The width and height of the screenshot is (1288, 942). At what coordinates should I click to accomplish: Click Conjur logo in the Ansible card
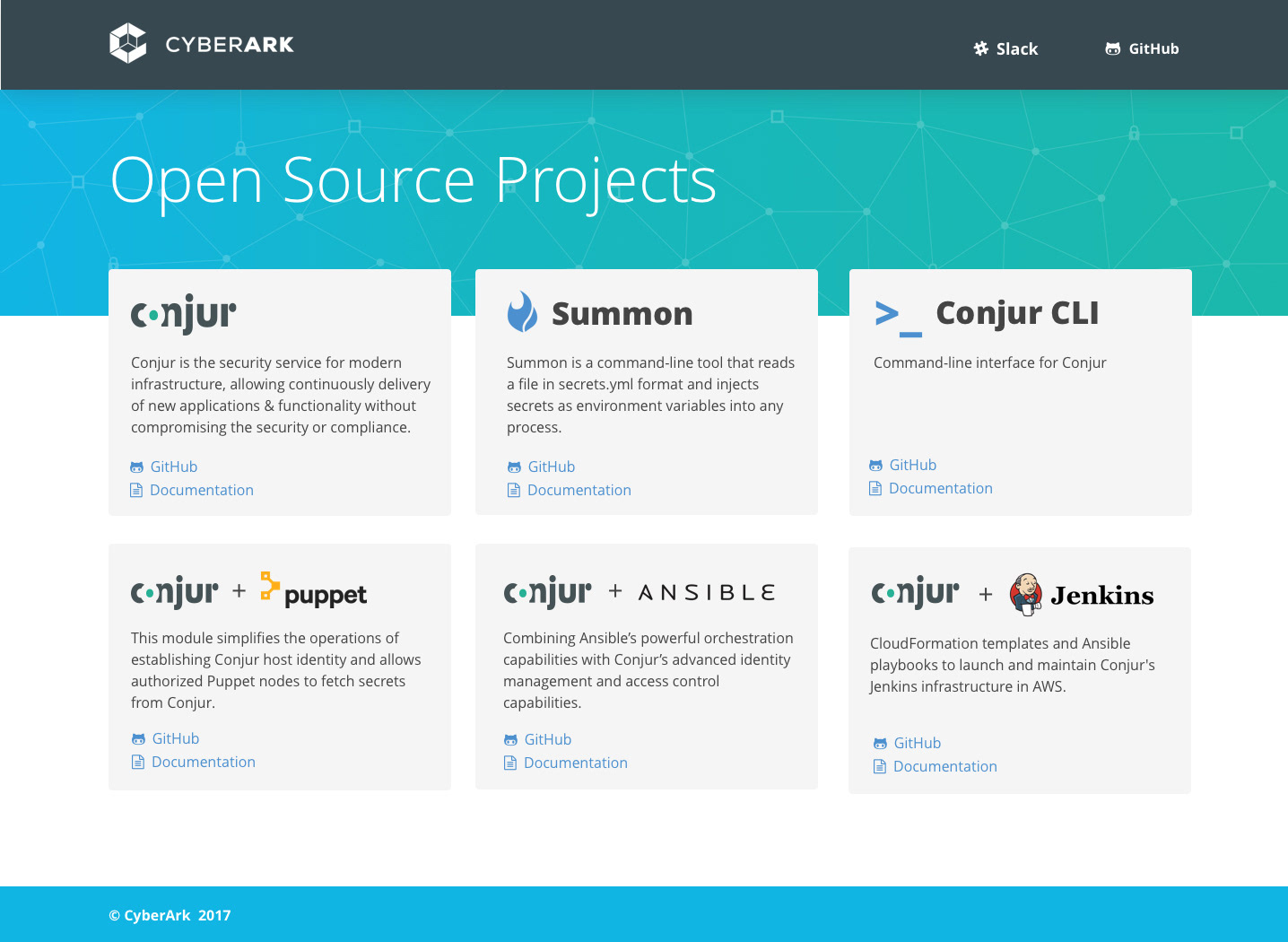coord(548,592)
